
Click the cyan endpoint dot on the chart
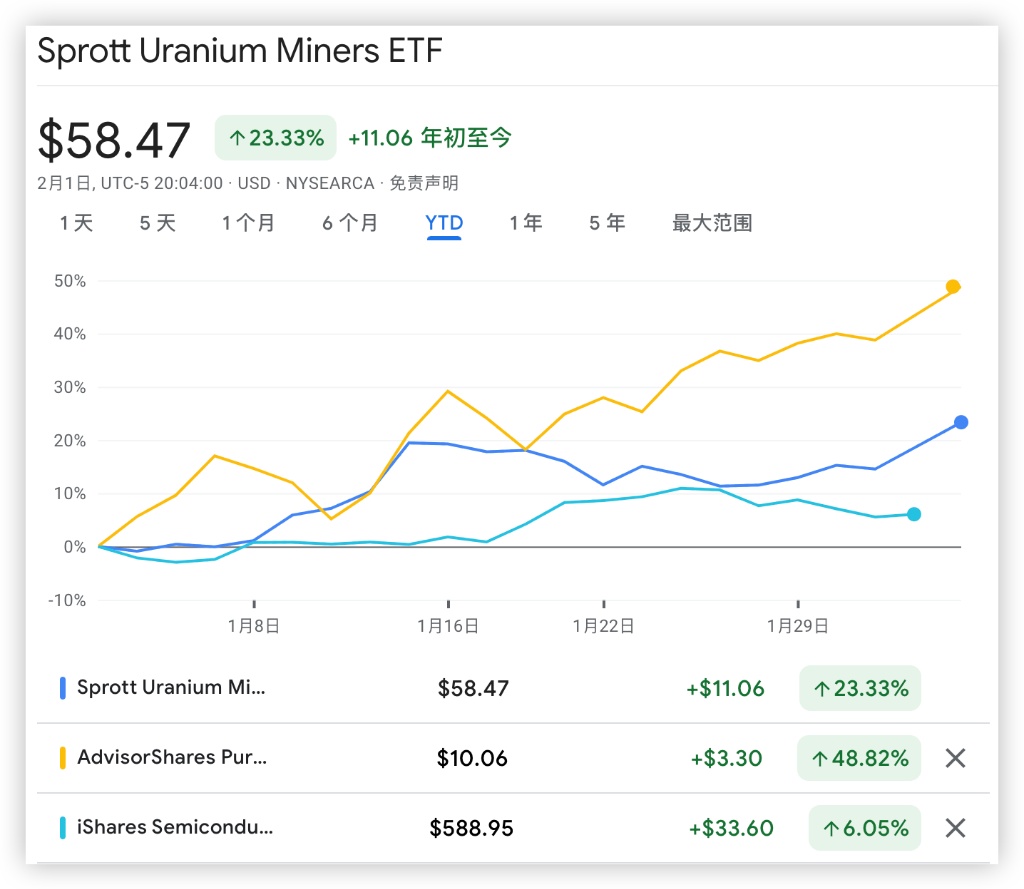click(x=913, y=514)
